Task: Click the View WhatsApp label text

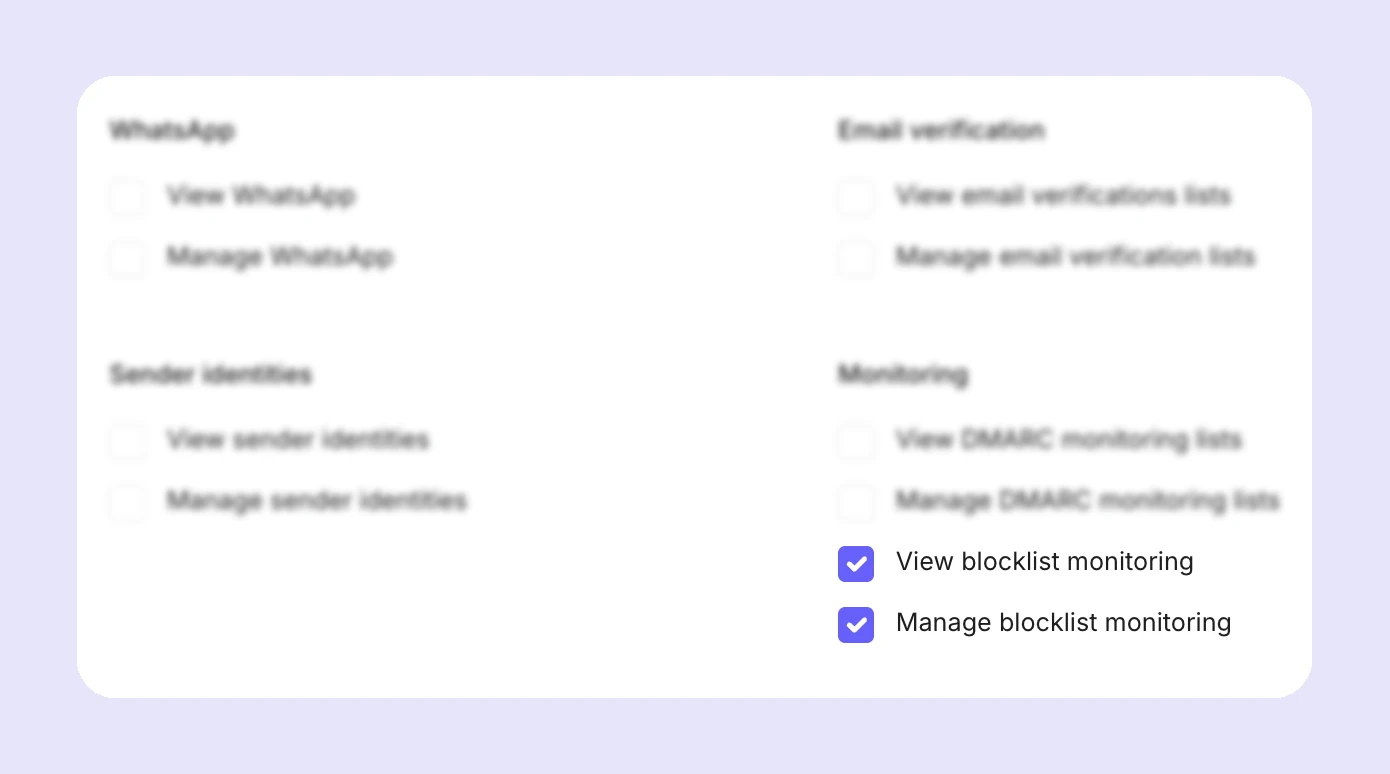Action: [262, 196]
